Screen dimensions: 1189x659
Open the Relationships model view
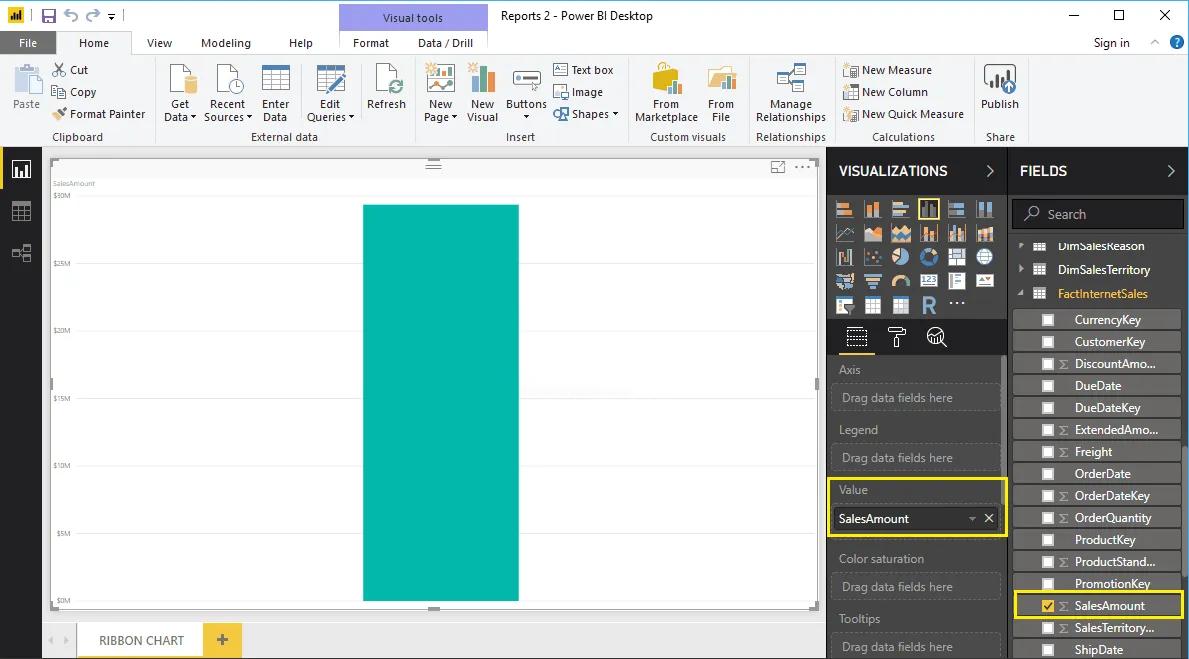coord(21,253)
